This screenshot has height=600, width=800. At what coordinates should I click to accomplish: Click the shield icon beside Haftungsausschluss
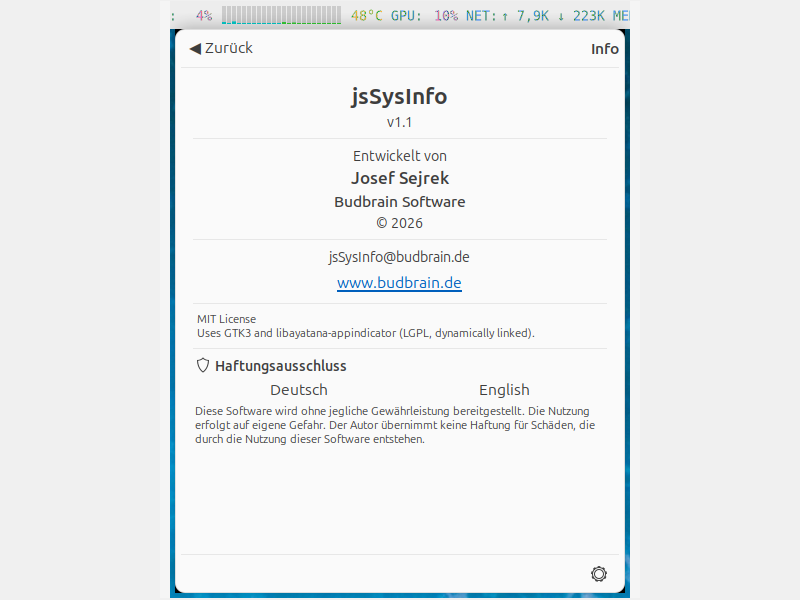203,366
